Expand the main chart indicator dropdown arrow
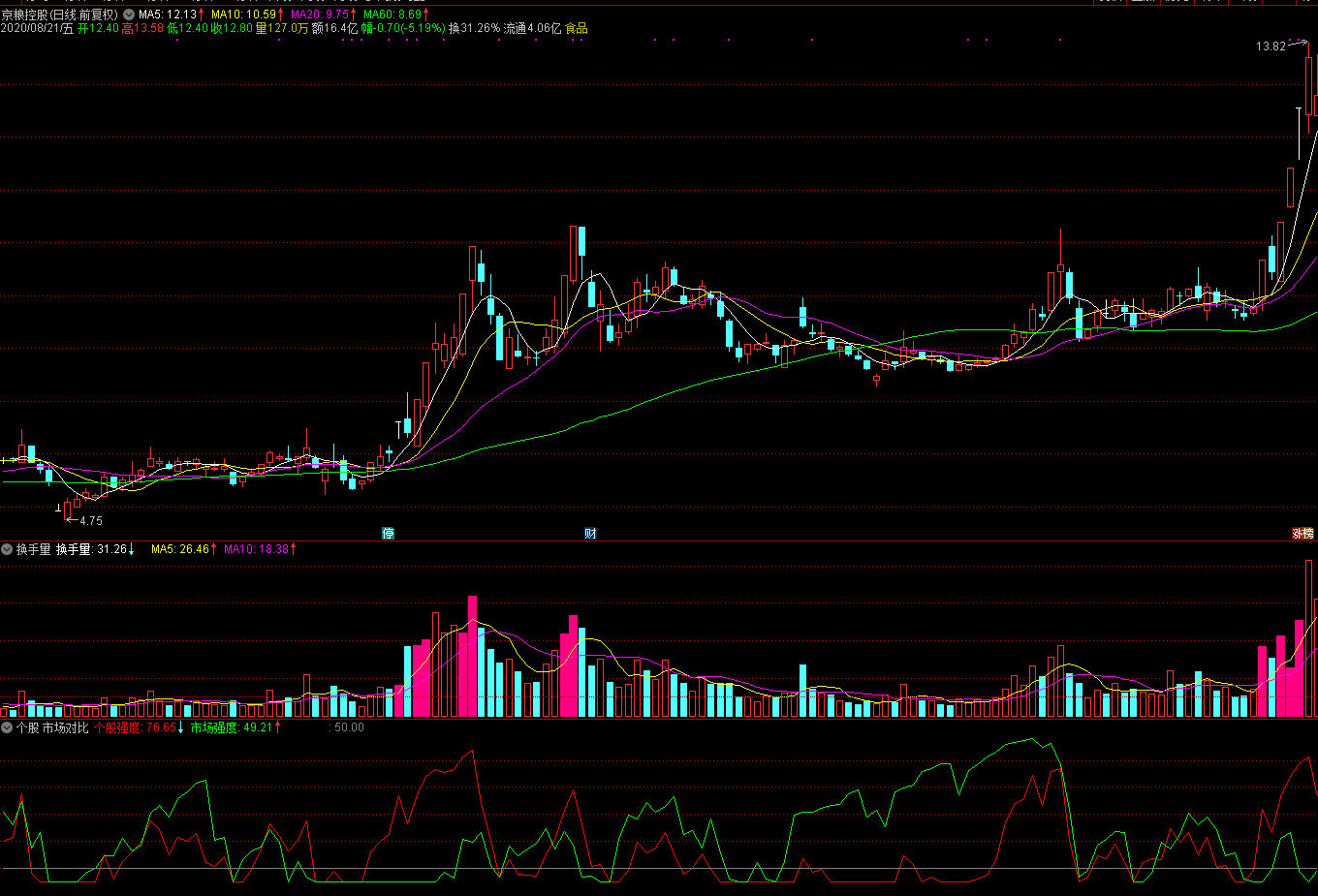The image size is (1318, 896). point(129,15)
